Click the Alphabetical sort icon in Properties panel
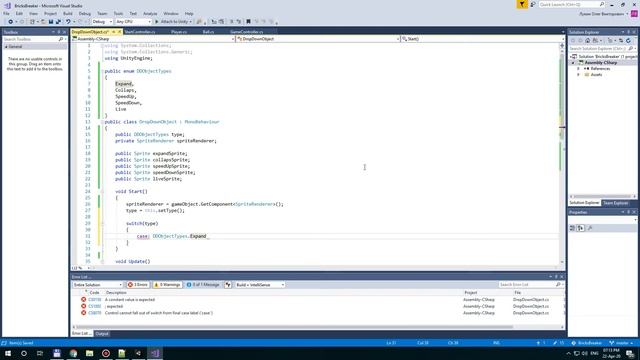This screenshot has width=640, height=360. coord(580,228)
